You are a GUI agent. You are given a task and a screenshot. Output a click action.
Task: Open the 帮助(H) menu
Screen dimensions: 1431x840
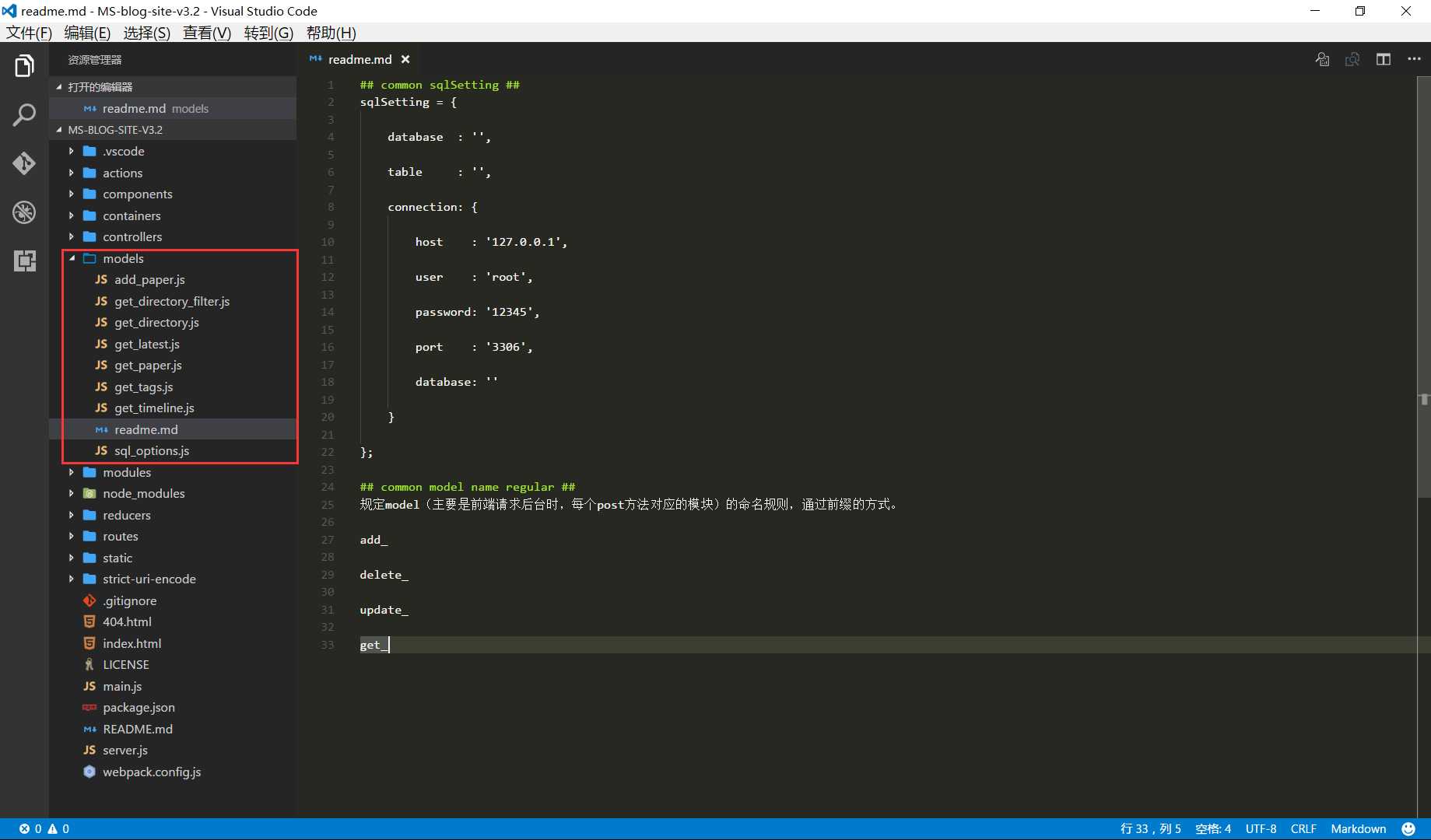(331, 33)
